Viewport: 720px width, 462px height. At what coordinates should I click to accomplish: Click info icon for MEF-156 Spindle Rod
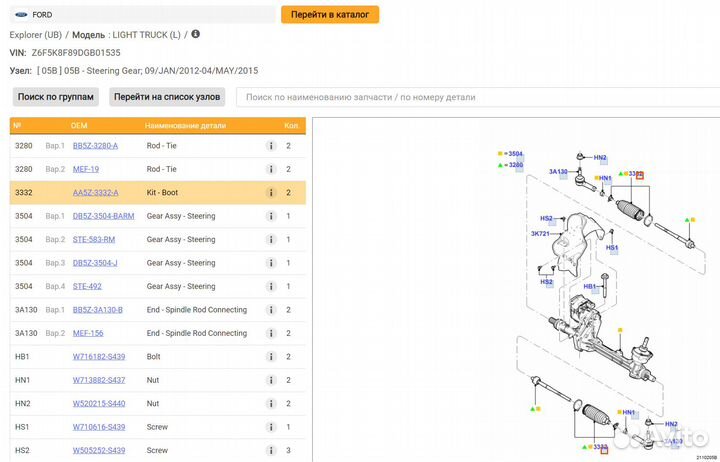(x=270, y=334)
